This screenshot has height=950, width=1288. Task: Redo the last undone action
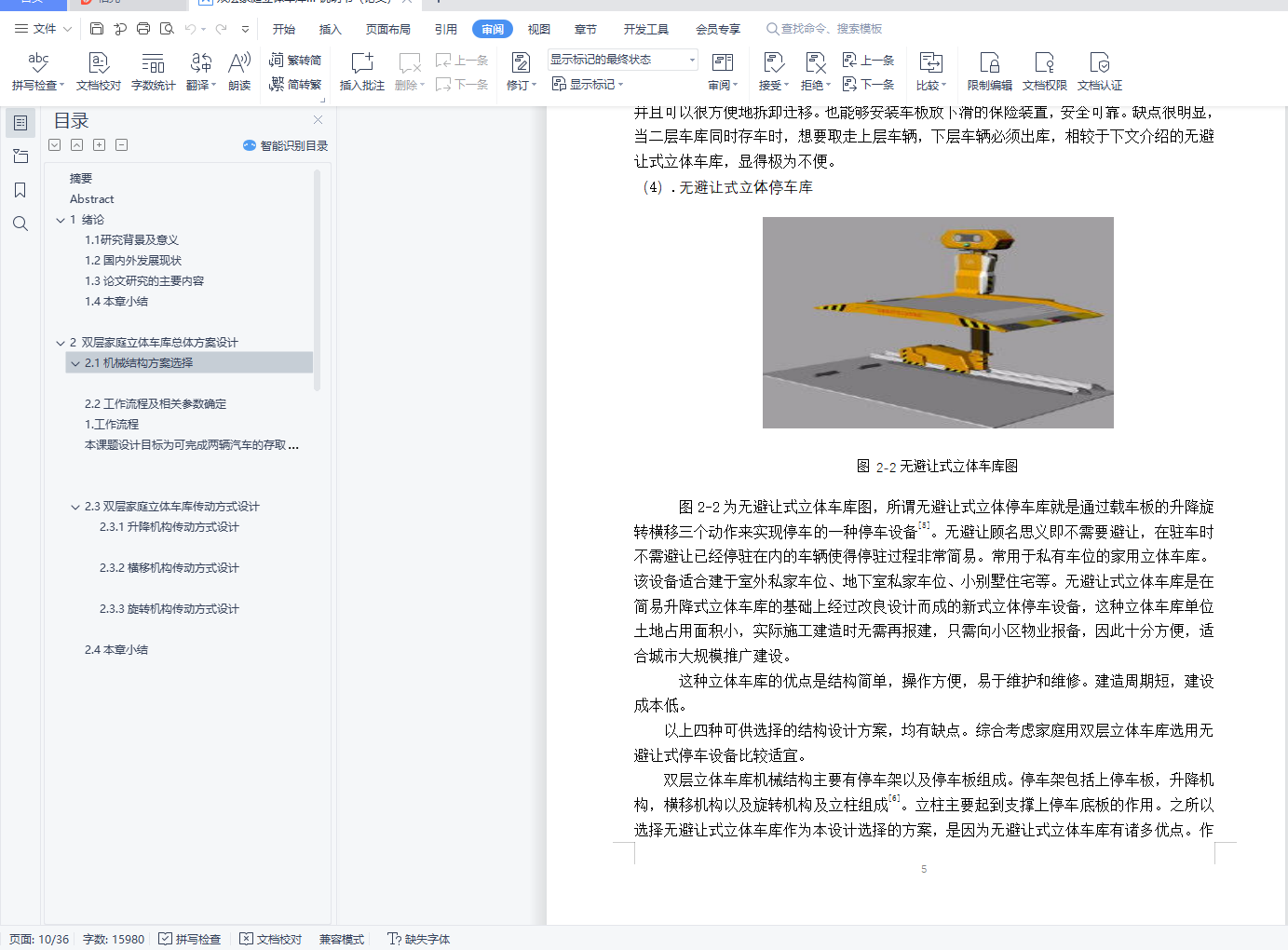tap(222, 29)
